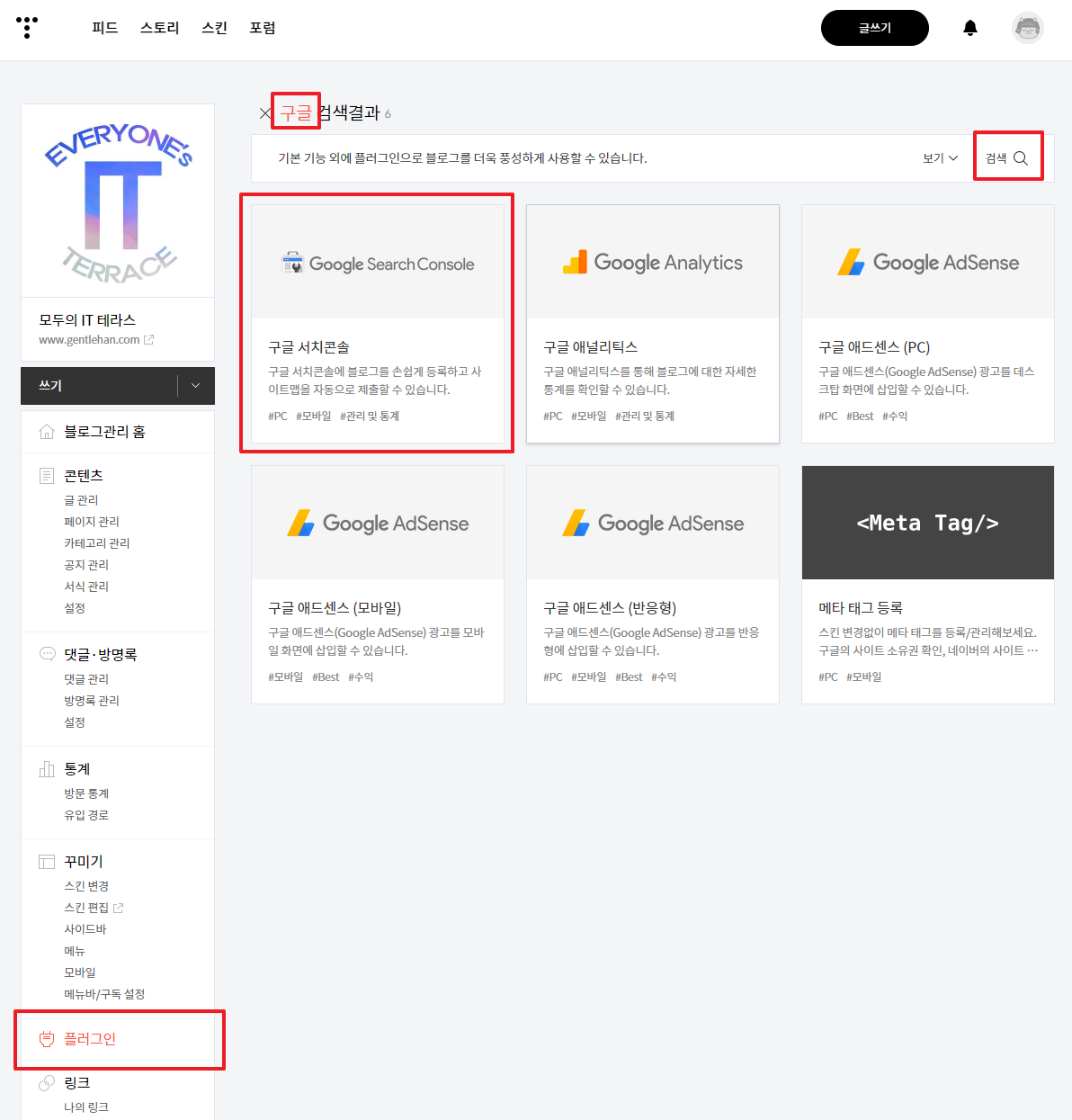Click the 구글 서치콘솔 plugin title

coord(308,347)
